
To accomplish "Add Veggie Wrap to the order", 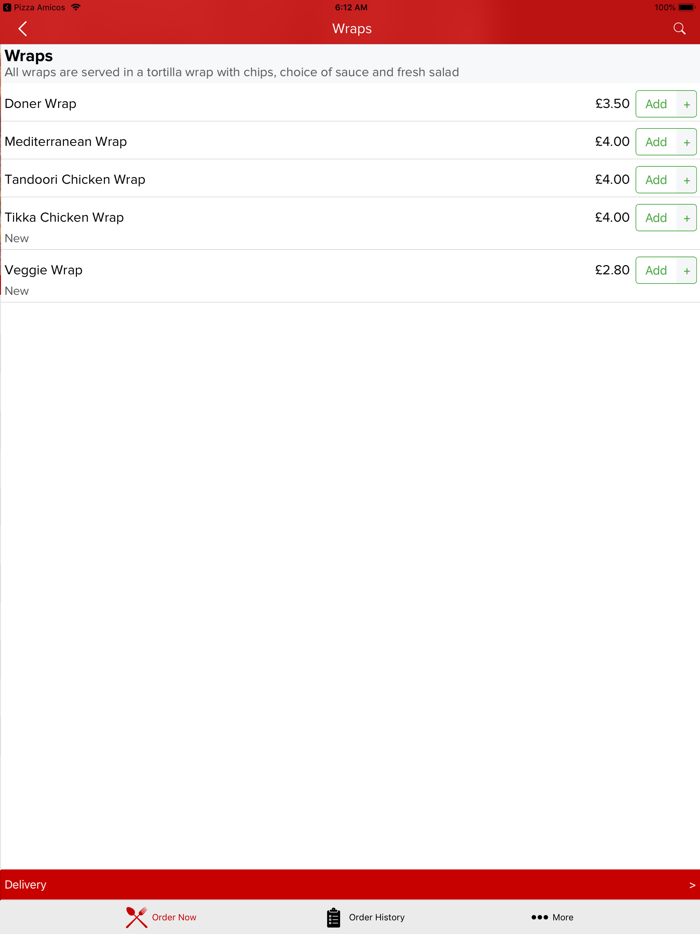I will [656, 271].
